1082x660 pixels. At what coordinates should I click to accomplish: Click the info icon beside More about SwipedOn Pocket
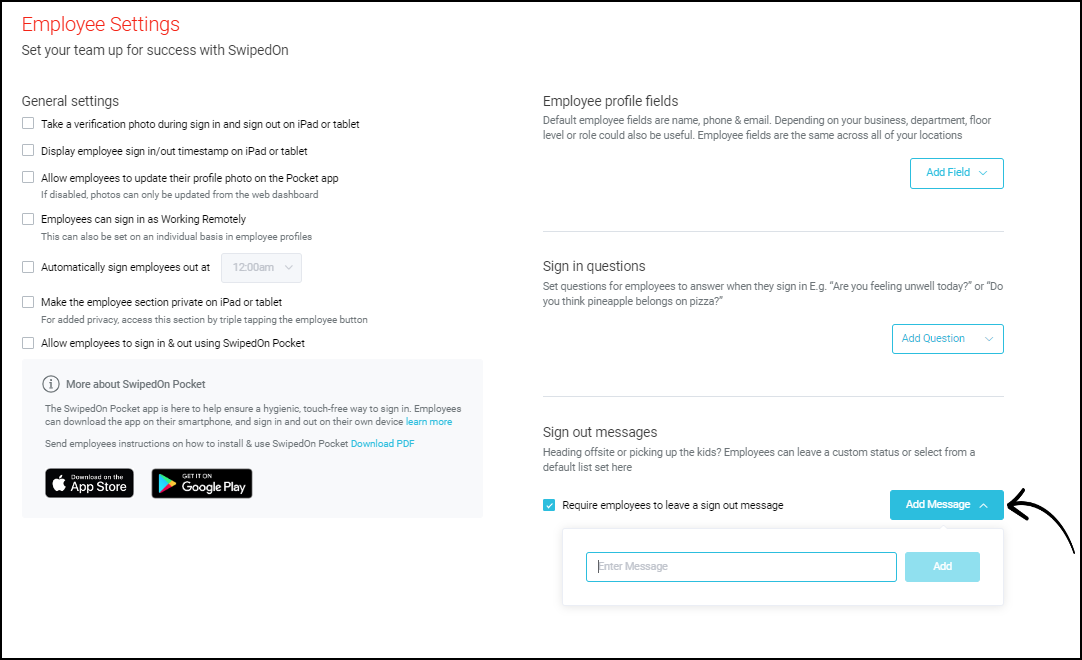(x=50, y=384)
